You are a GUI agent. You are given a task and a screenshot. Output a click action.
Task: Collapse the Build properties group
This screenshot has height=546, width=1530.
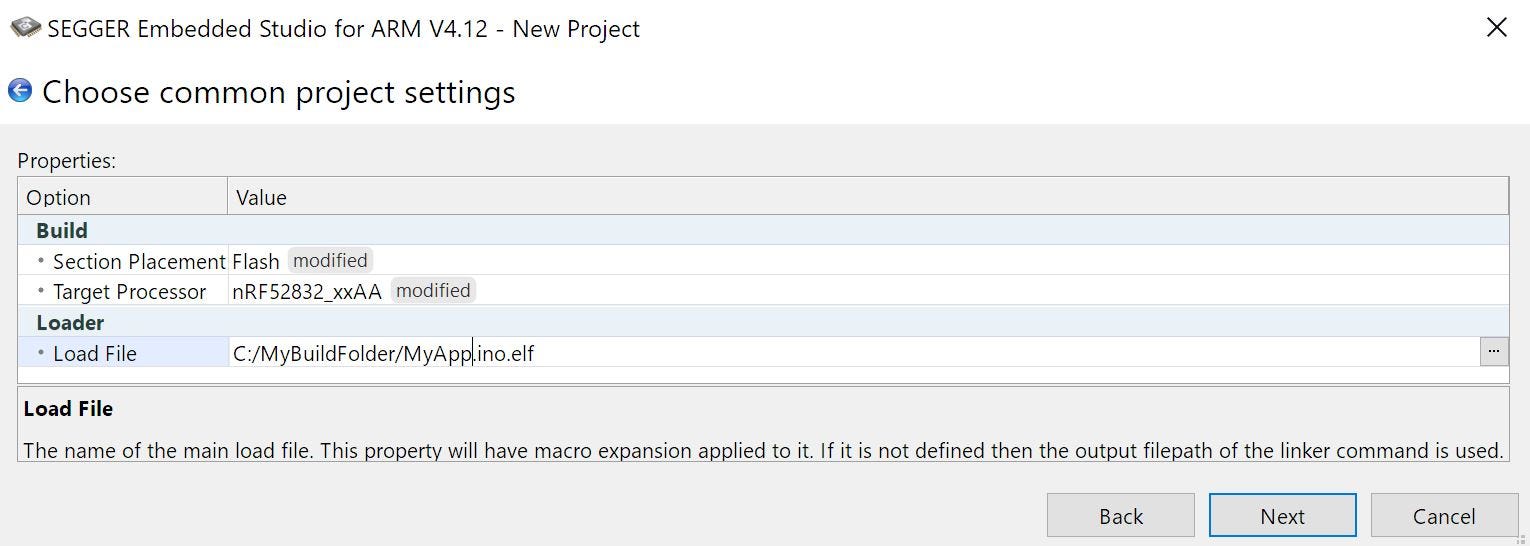(62, 230)
